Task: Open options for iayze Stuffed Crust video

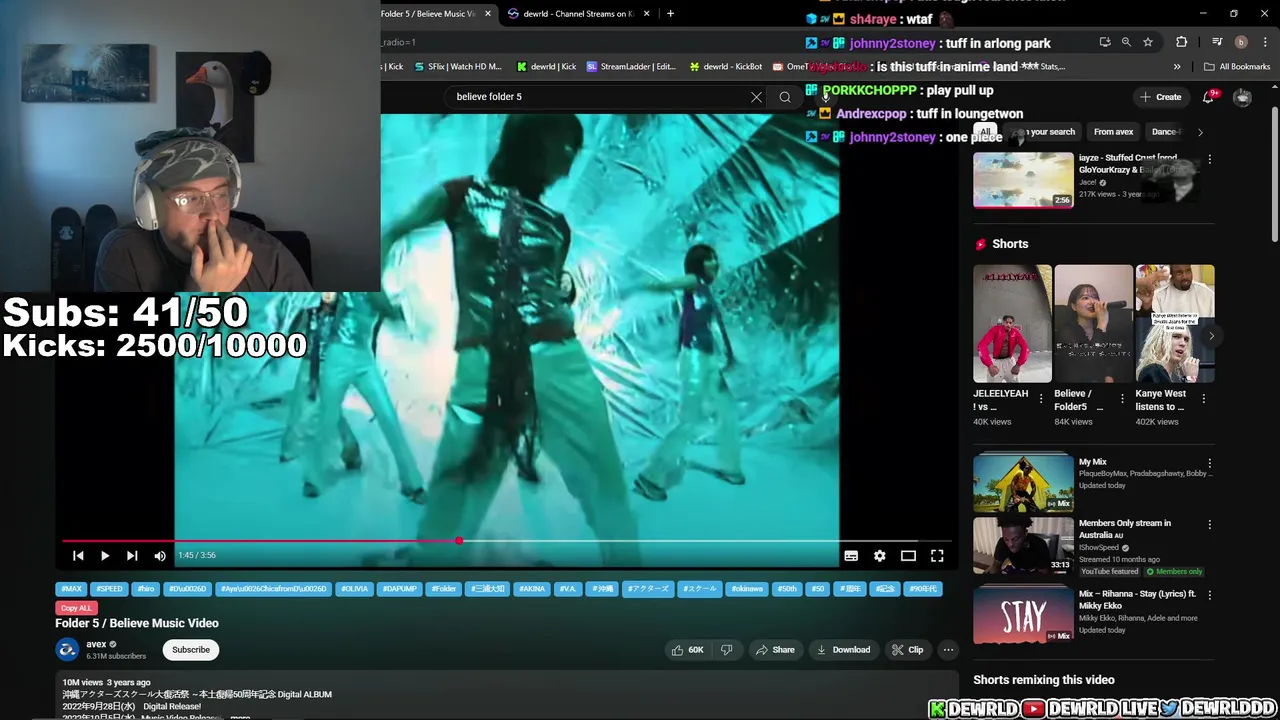Action: (x=1209, y=160)
